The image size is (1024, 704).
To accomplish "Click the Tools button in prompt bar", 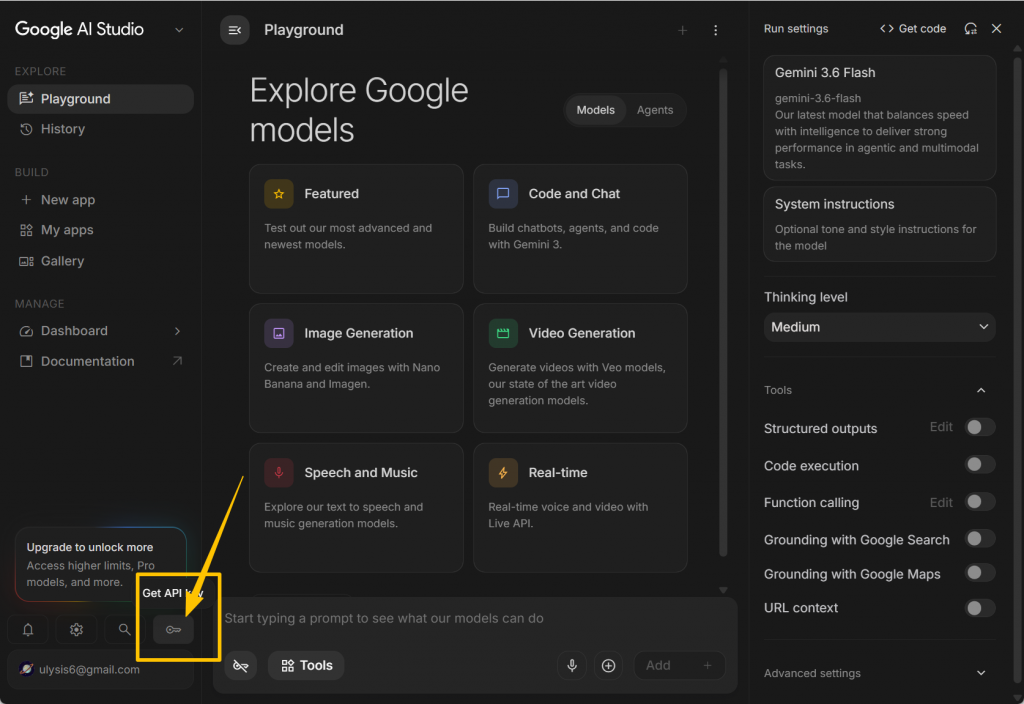I will pos(306,665).
